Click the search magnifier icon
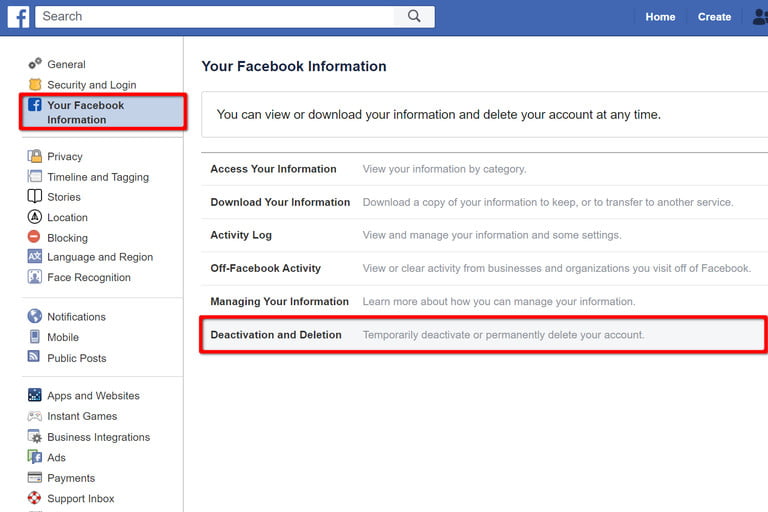 click(x=414, y=16)
